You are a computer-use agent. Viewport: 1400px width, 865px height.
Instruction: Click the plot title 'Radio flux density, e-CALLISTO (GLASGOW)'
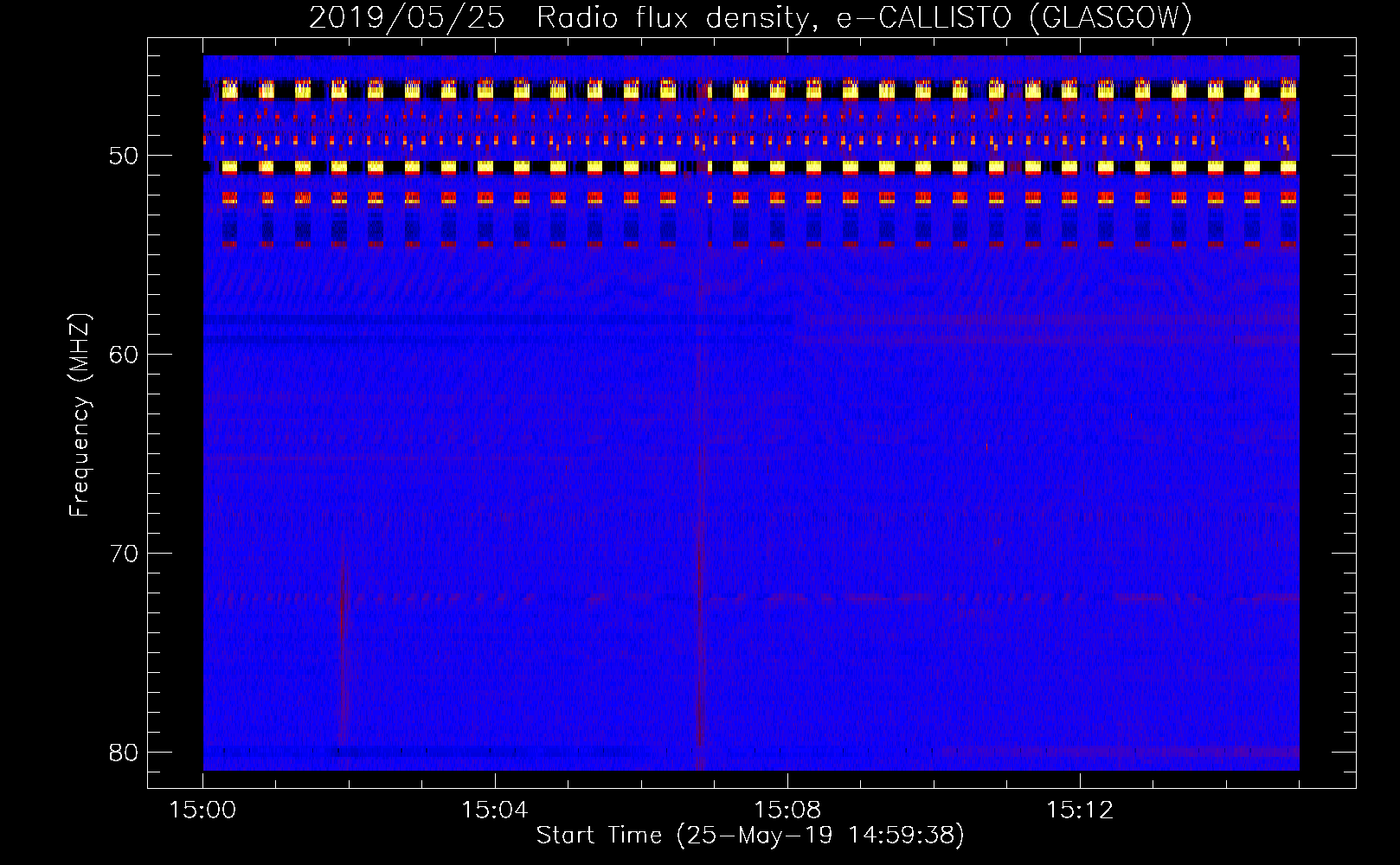click(x=864, y=18)
